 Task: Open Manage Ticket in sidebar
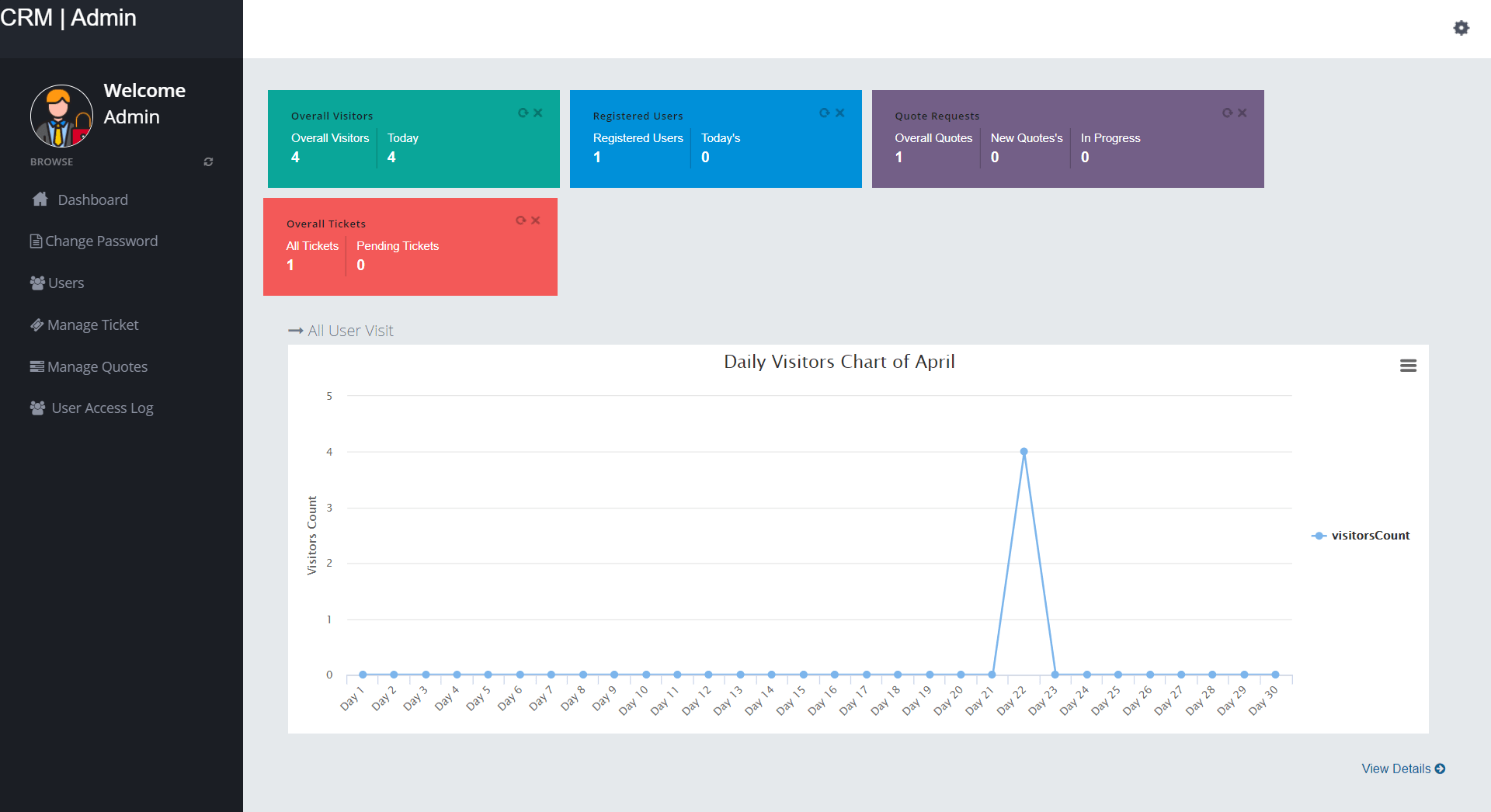coord(92,325)
